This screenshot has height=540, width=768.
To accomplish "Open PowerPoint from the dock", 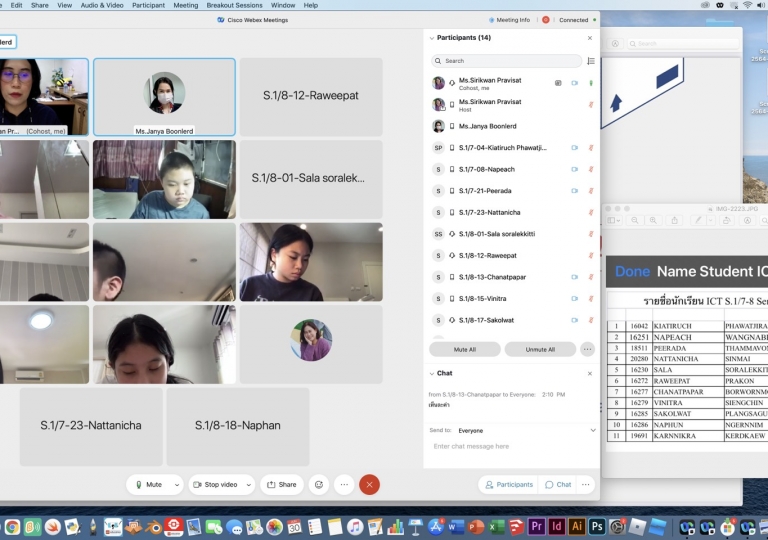I will (476, 527).
